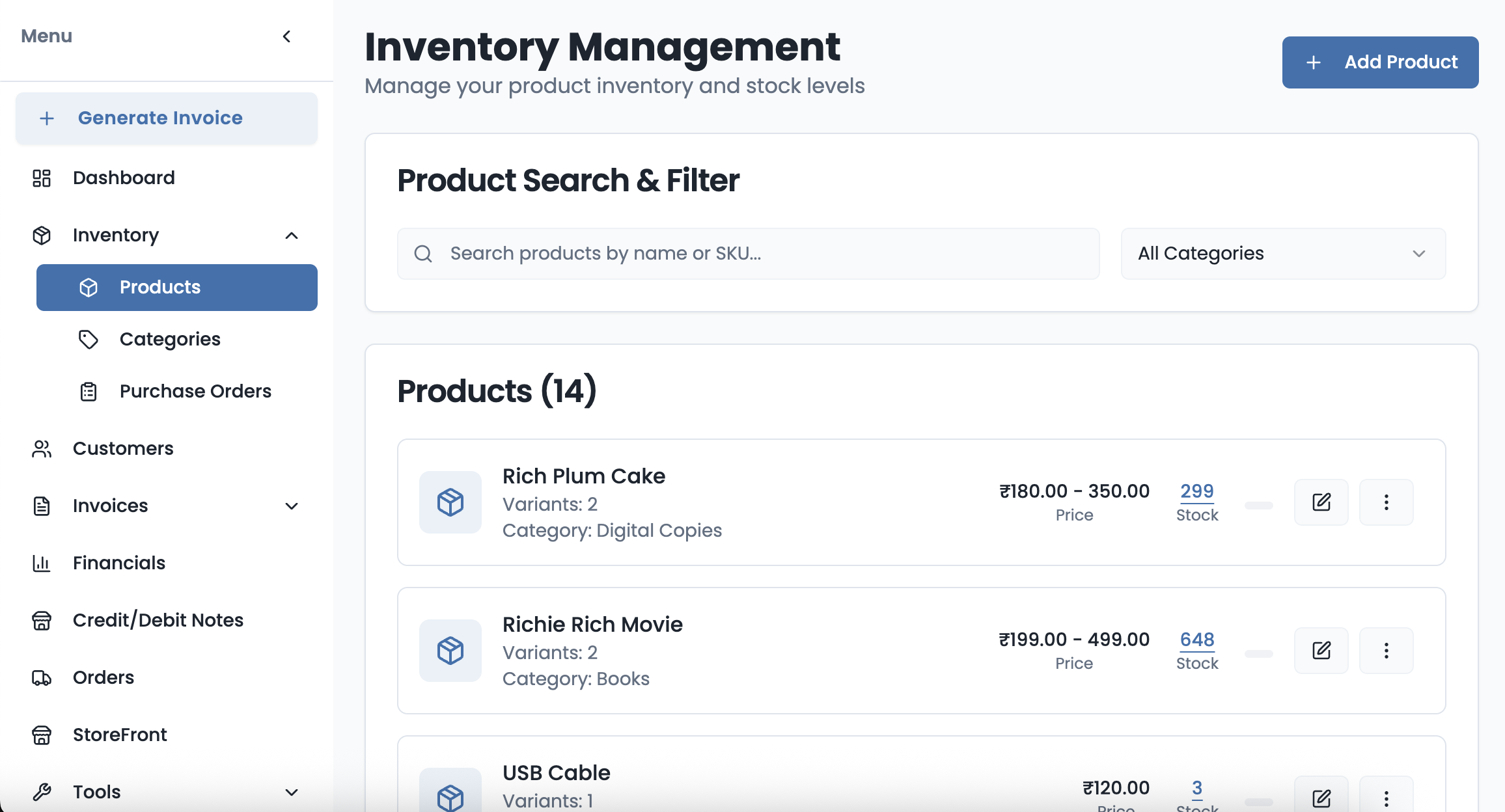Image resolution: width=1505 pixels, height=812 pixels.
Task: Click the edit icon for Rich Plum Cake
Action: [1321, 502]
